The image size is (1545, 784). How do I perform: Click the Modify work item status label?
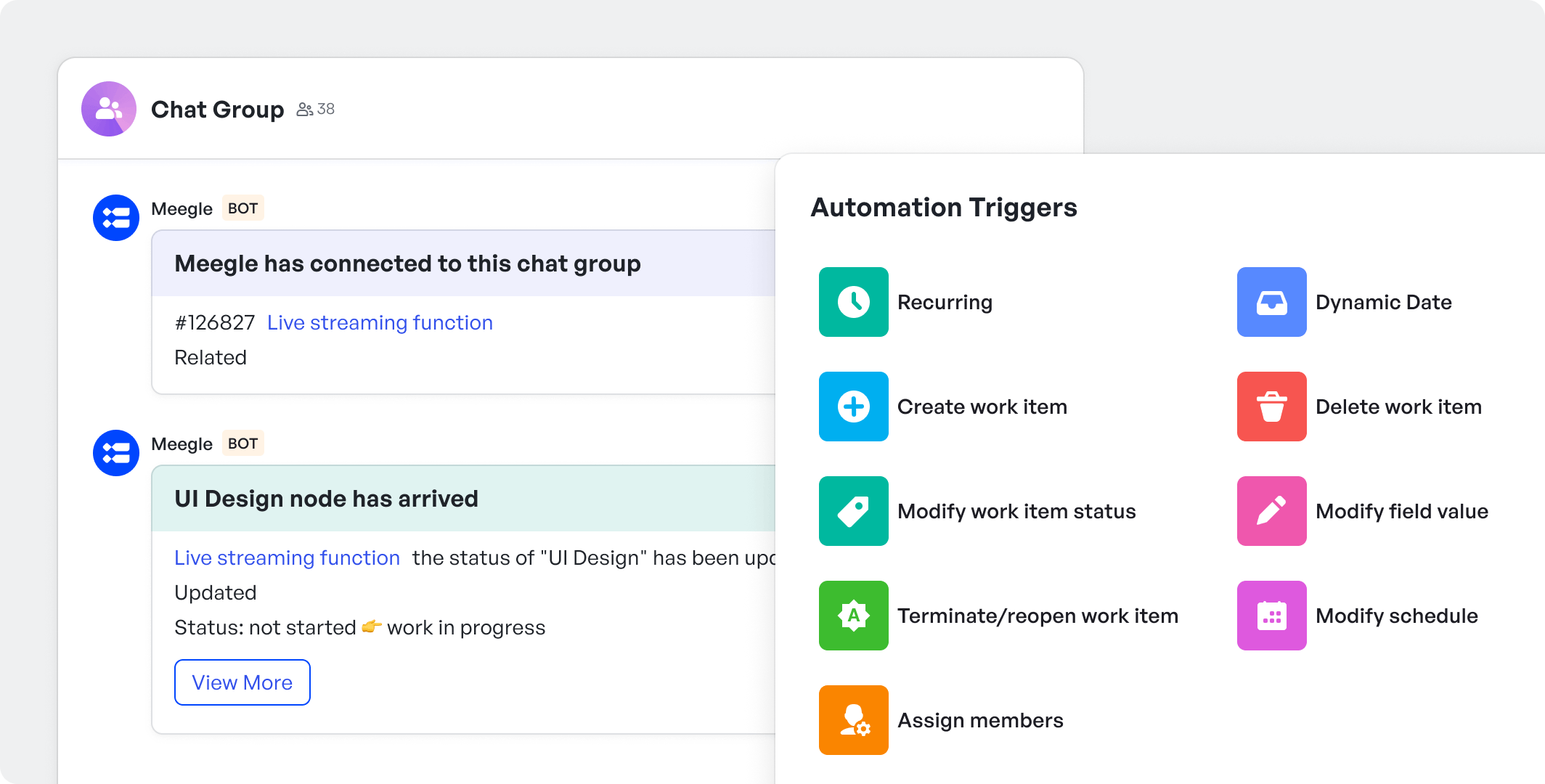1016,511
